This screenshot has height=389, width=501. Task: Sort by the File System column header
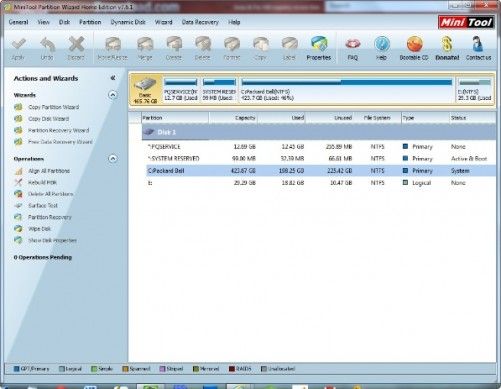(x=377, y=118)
